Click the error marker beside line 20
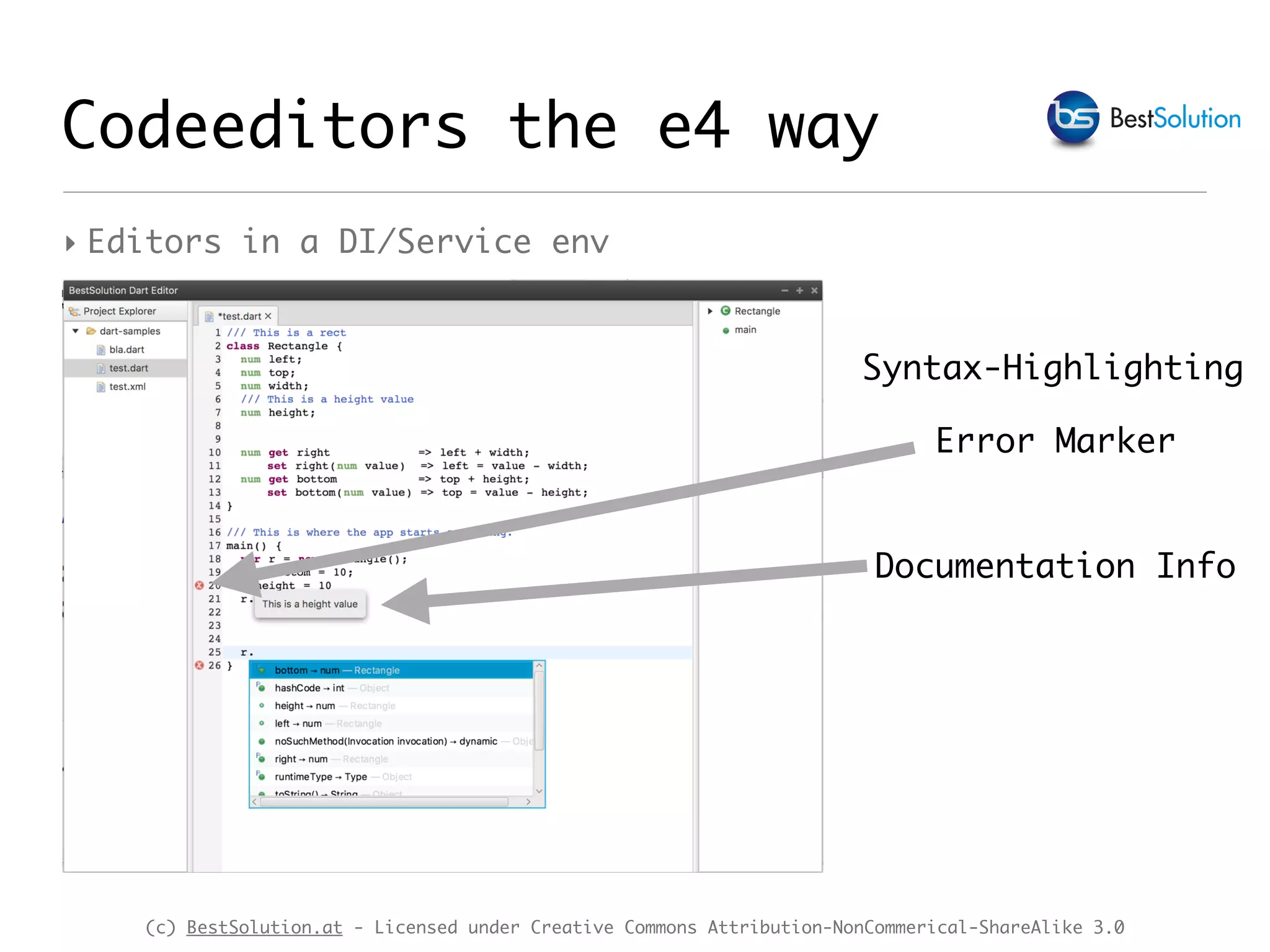Viewport: 1270px width, 952px height. 199,585
